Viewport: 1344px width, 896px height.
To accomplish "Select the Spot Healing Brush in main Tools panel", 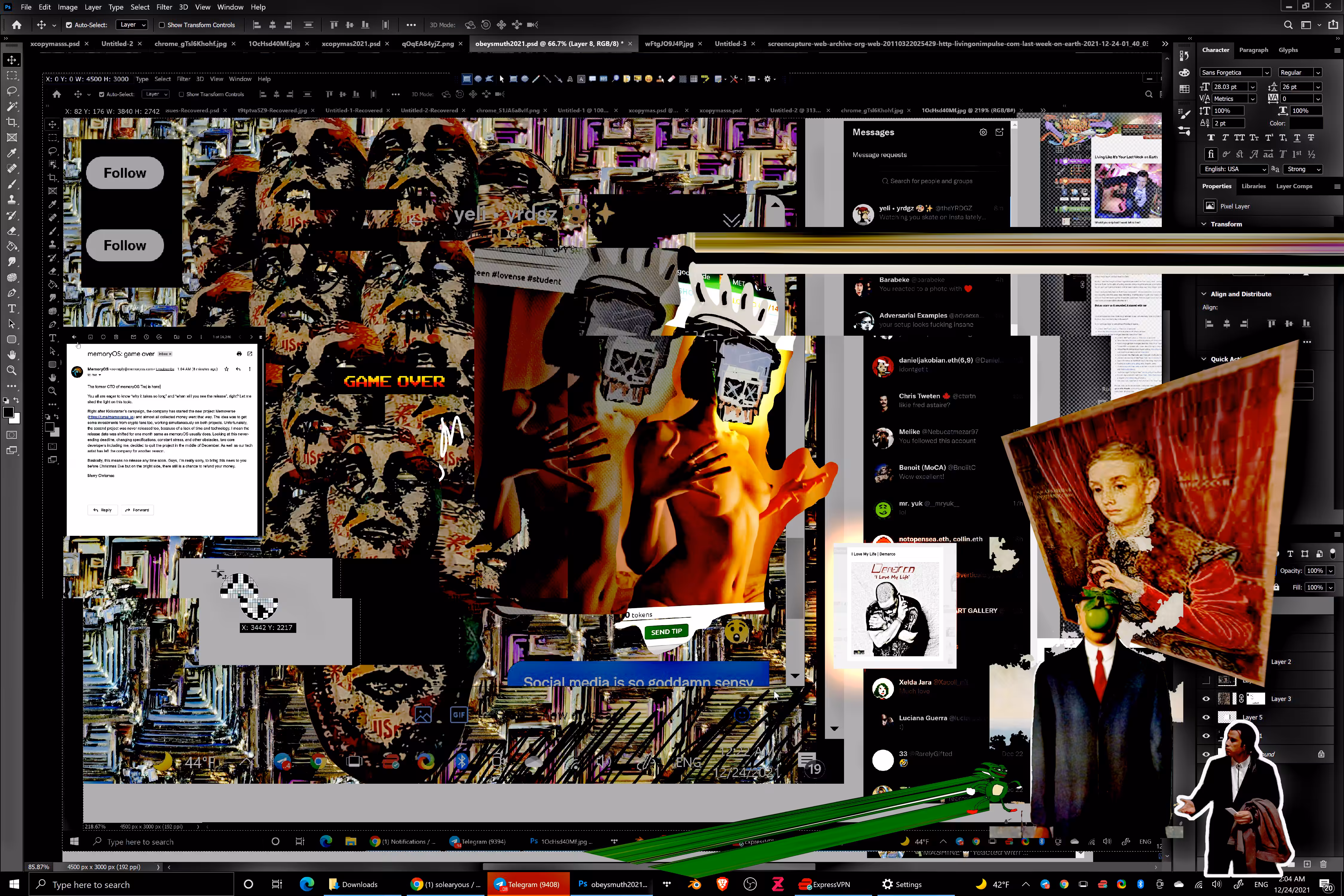I will pyautogui.click(x=11, y=168).
